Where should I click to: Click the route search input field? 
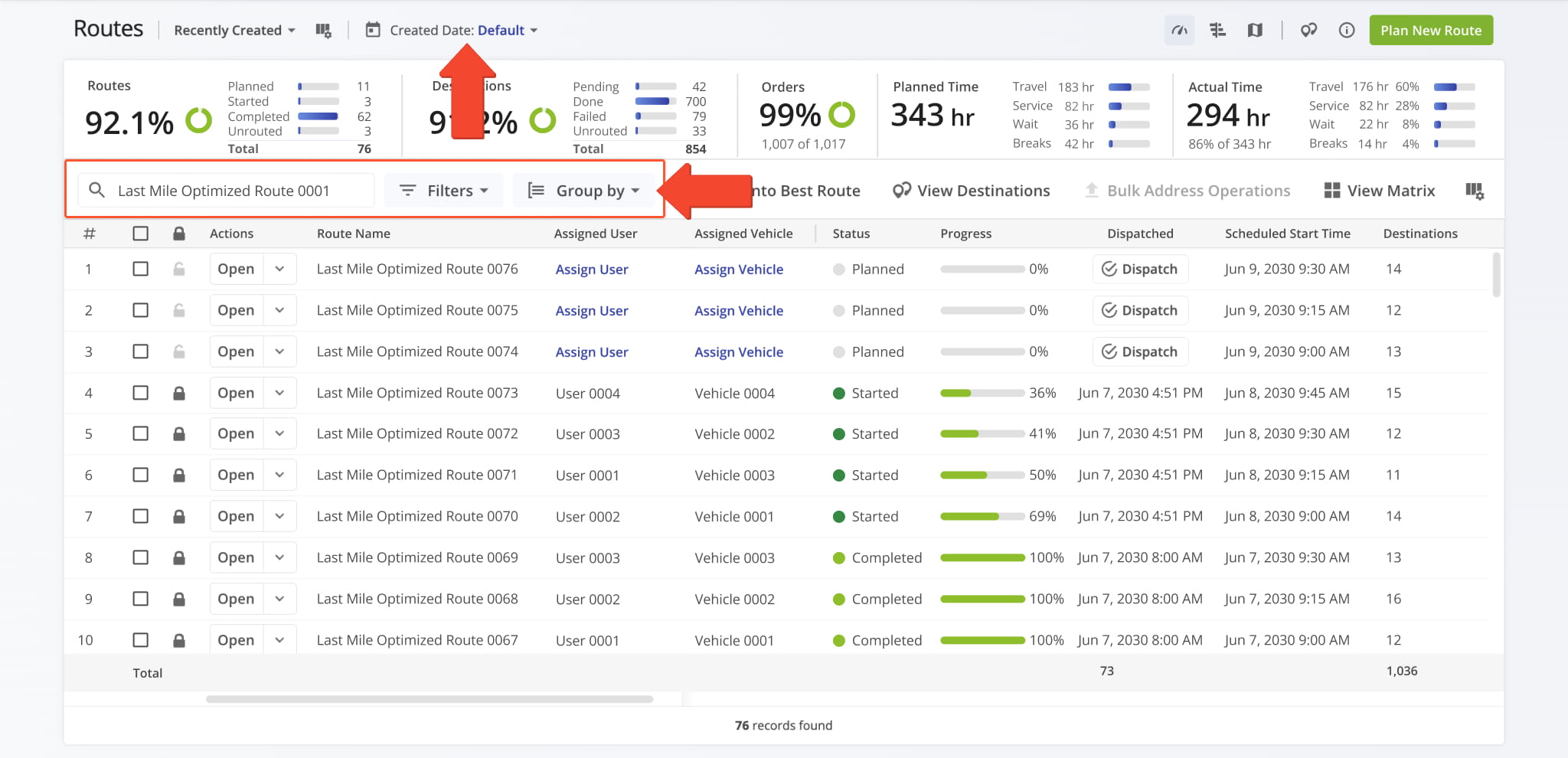[x=227, y=191]
